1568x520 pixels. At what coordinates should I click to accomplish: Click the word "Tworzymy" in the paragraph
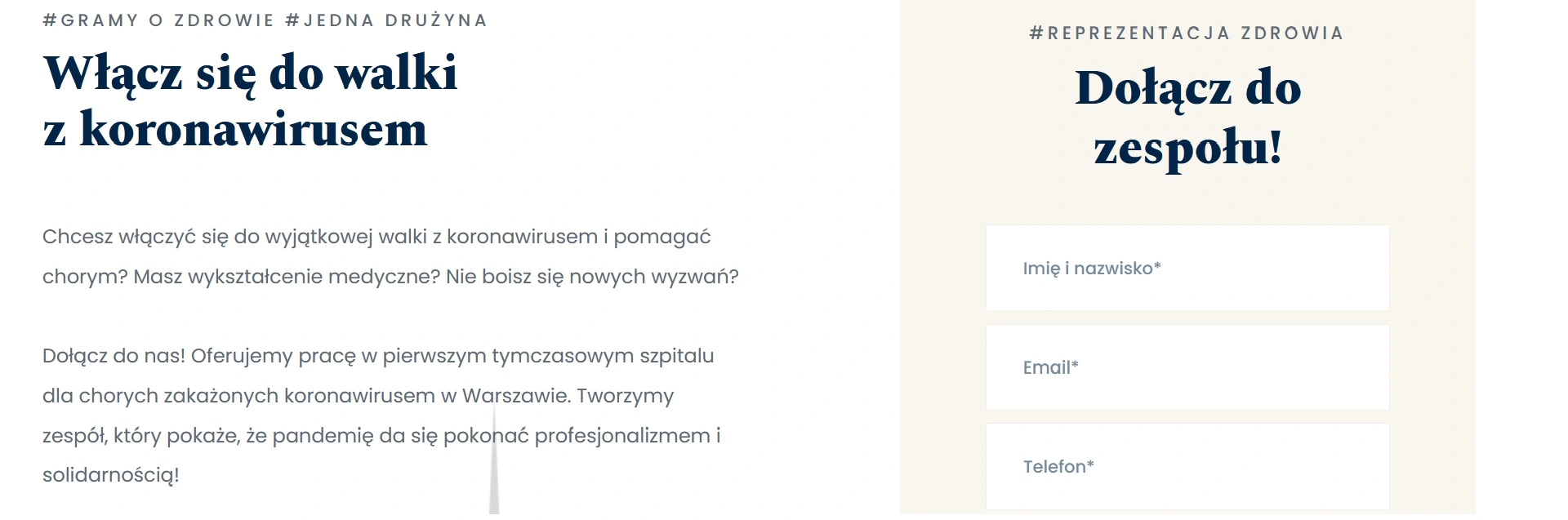[x=625, y=396]
